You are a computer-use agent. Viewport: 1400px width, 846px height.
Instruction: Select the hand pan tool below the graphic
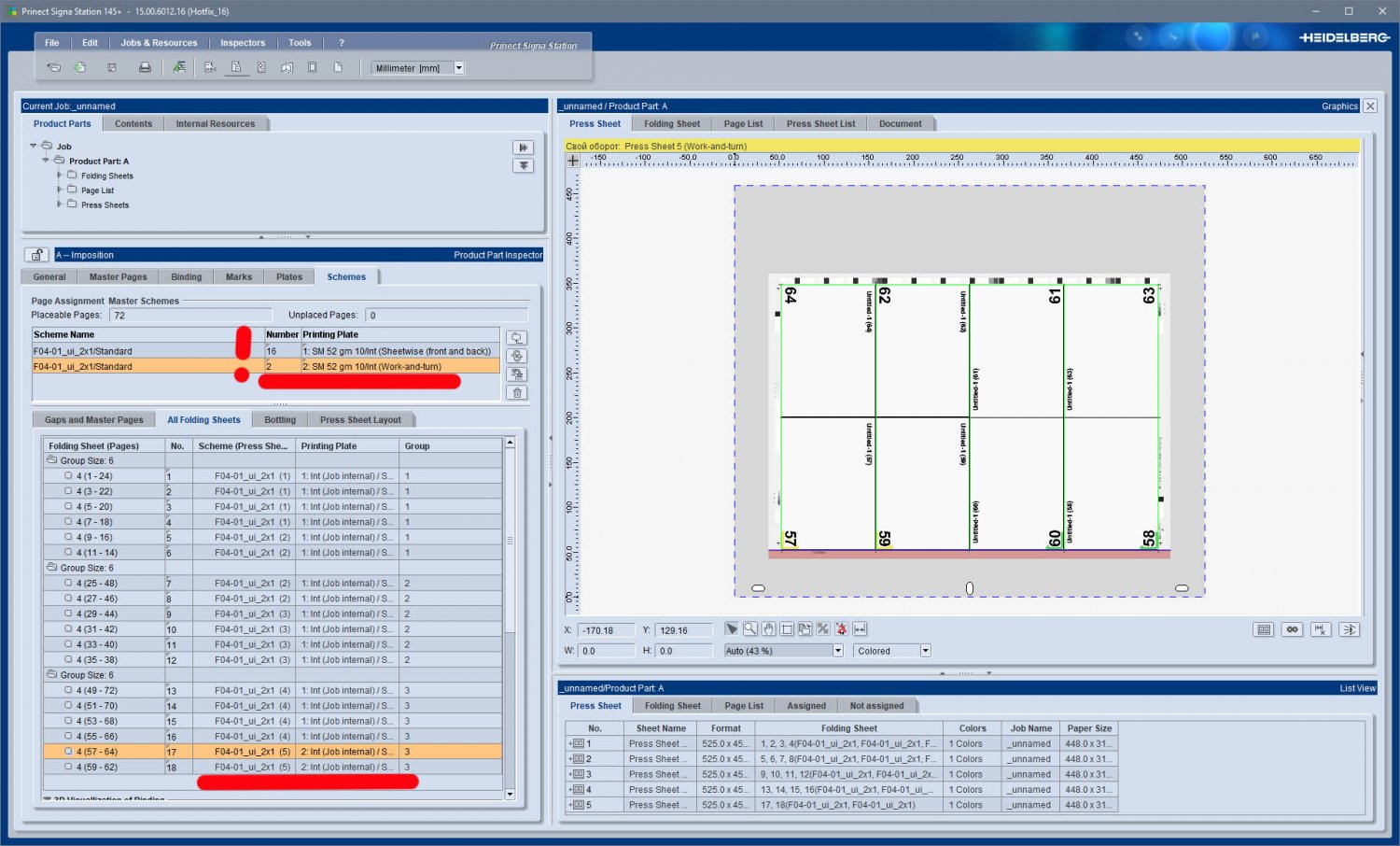(768, 629)
